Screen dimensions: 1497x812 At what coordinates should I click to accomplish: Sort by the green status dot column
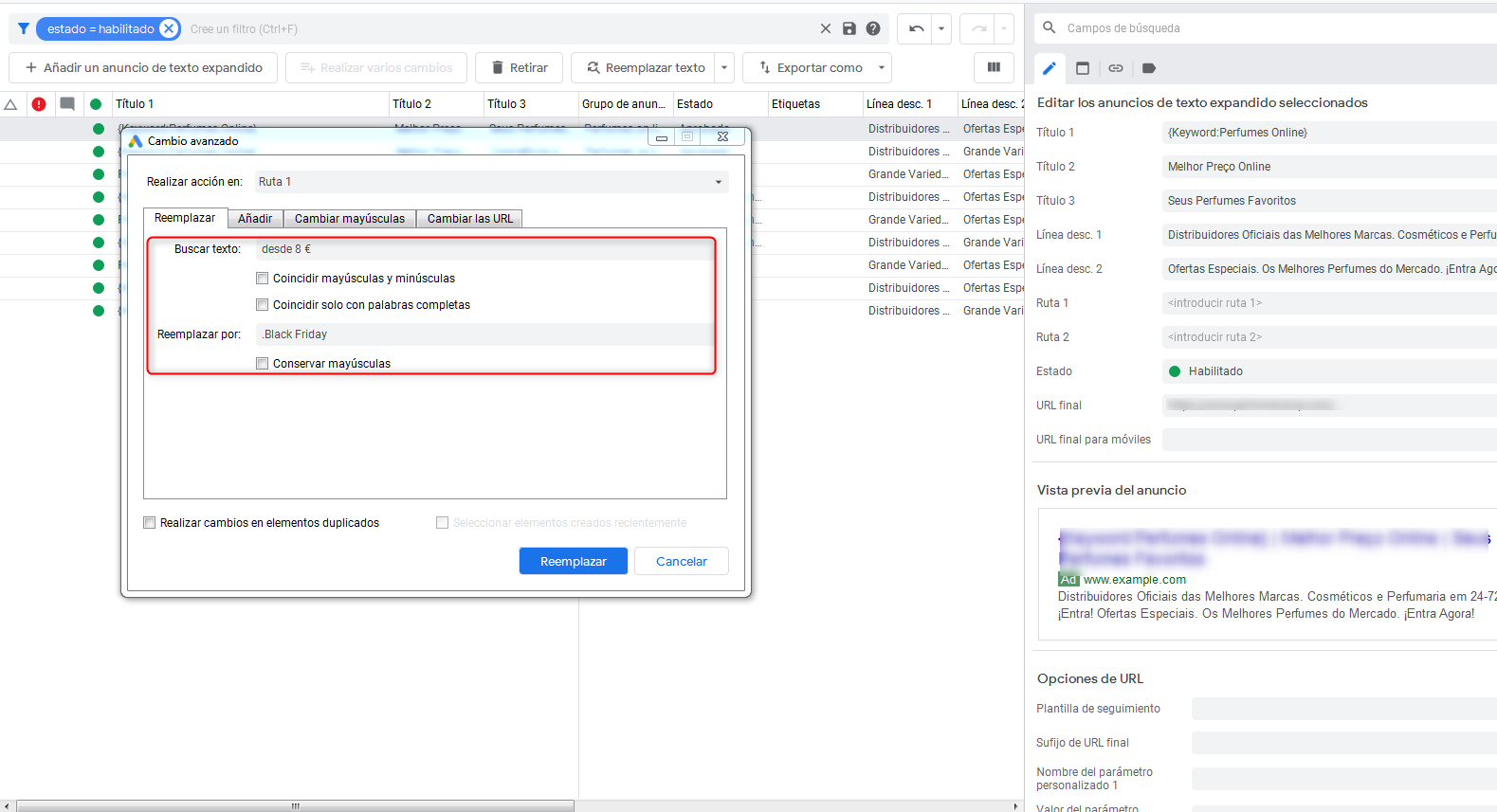click(96, 104)
